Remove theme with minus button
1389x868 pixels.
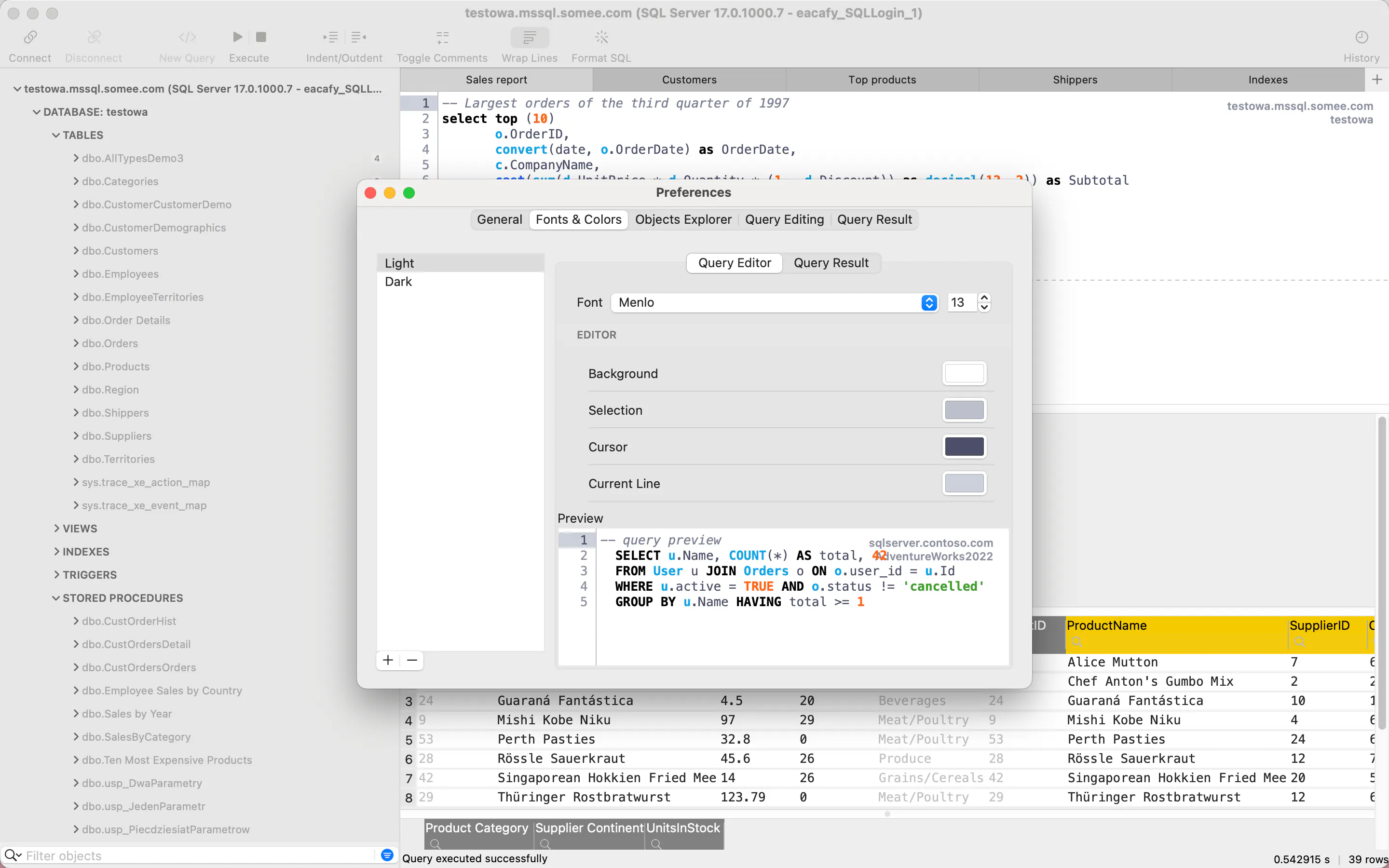412,660
